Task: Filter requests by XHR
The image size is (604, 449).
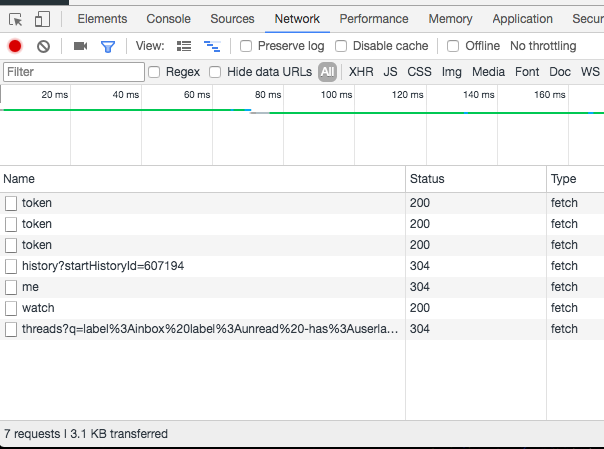Action: point(361,72)
